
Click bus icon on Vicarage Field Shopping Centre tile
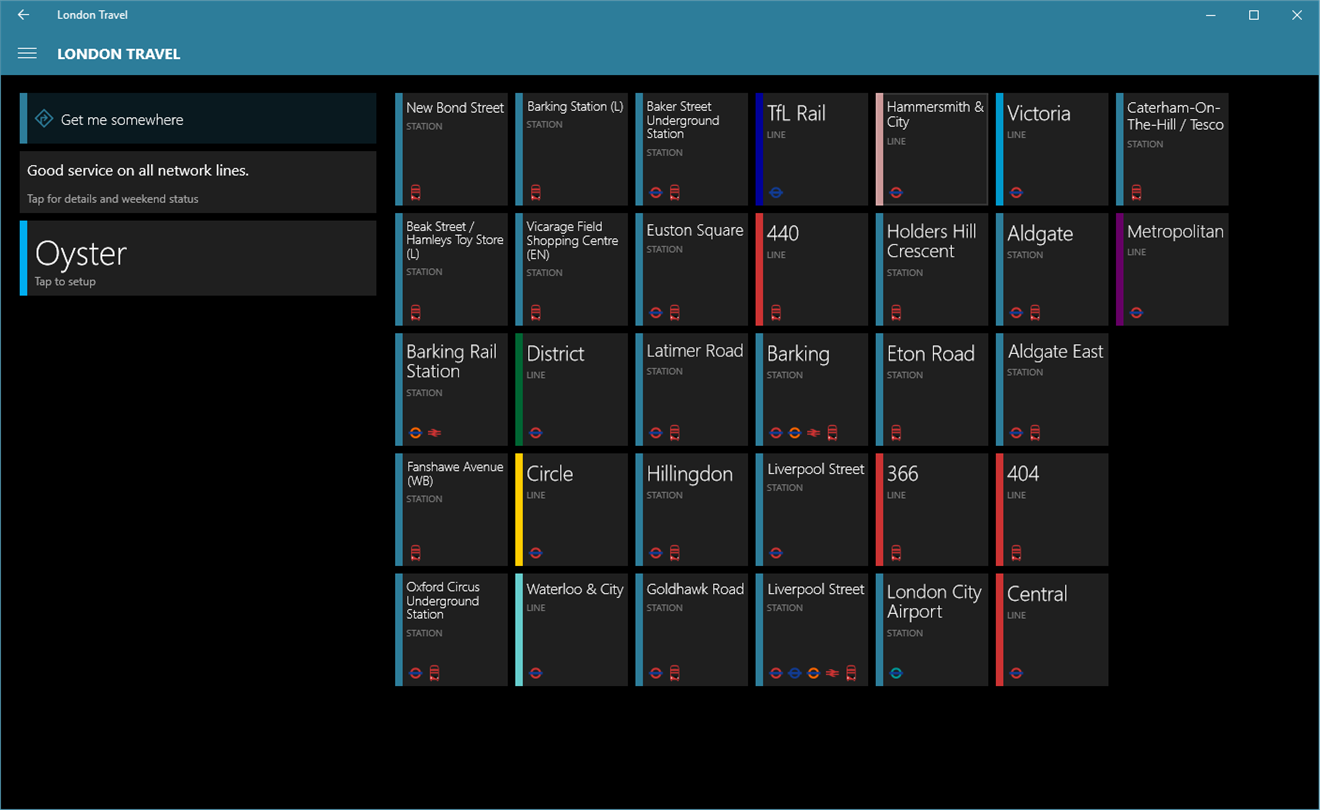536,313
